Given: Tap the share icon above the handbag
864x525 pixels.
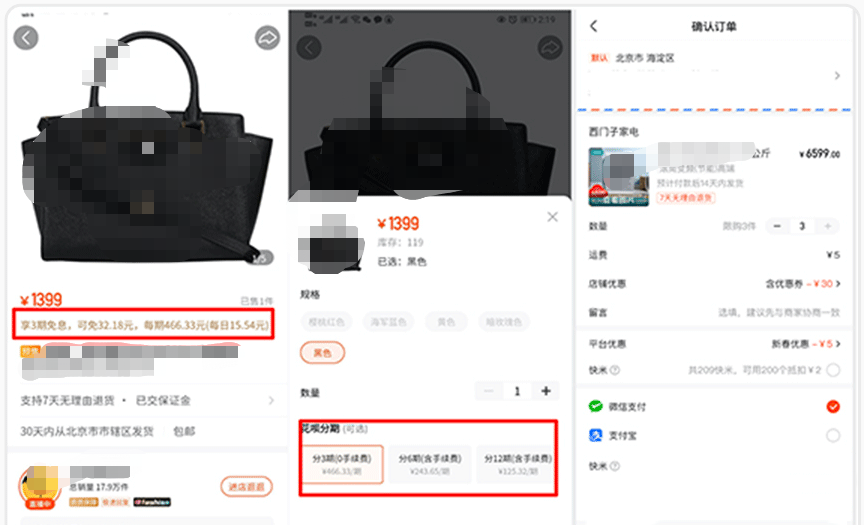Looking at the screenshot, I should pos(267,37).
